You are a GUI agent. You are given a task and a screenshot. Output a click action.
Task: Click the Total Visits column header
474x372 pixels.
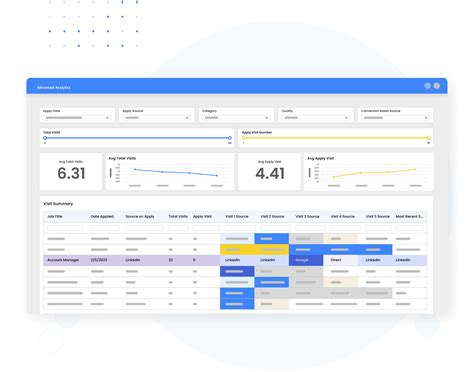click(x=178, y=216)
